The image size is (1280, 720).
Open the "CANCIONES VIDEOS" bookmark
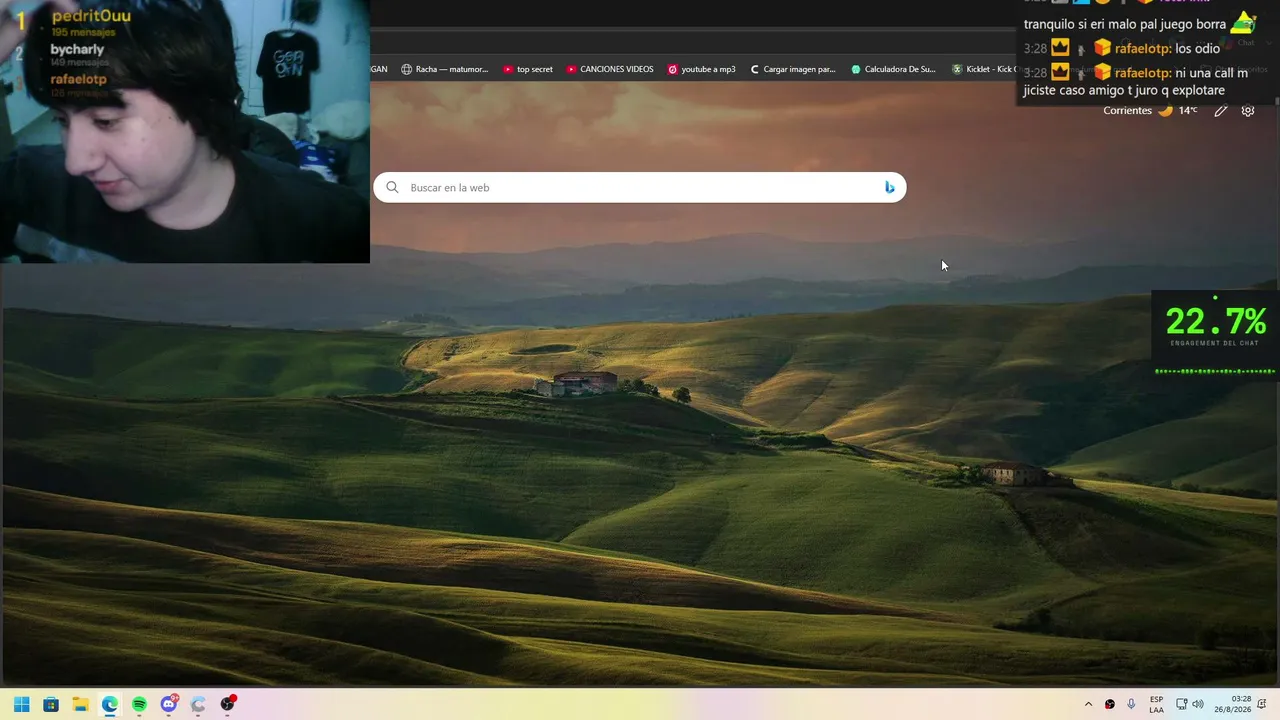tap(610, 69)
